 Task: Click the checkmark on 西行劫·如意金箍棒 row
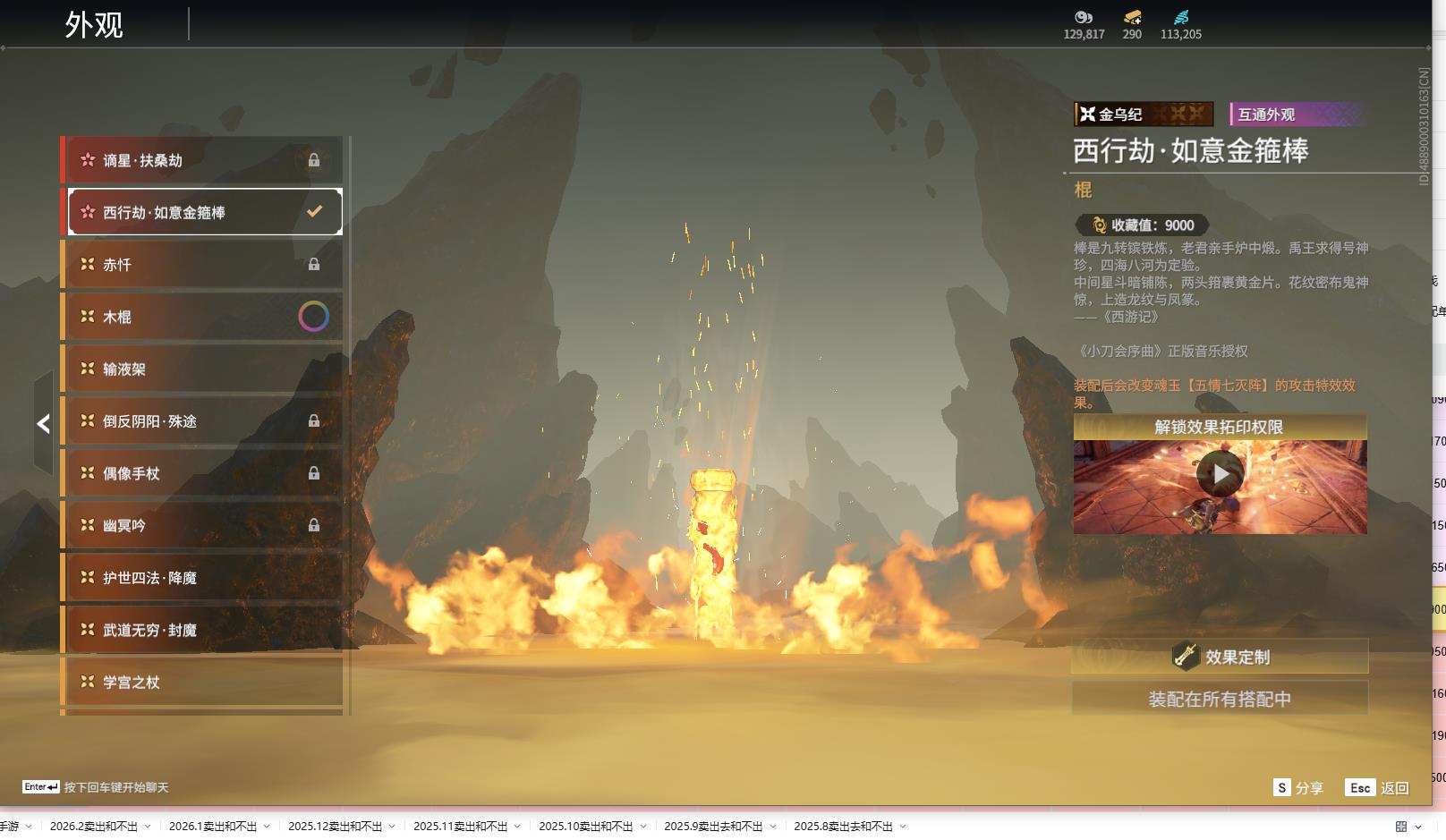point(314,212)
